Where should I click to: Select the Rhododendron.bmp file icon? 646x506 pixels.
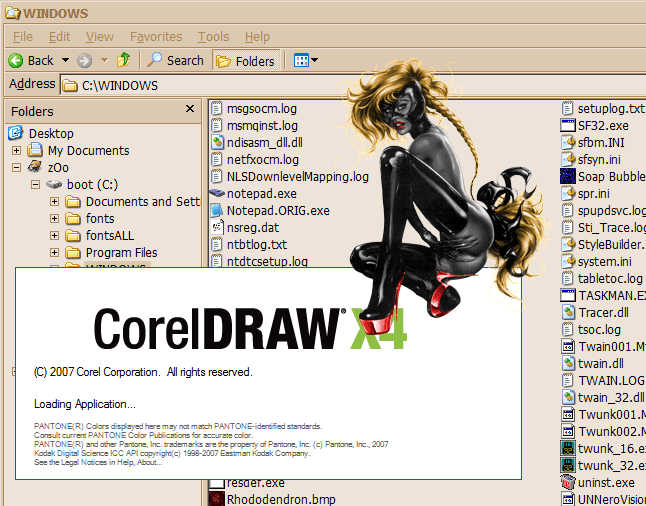217,499
